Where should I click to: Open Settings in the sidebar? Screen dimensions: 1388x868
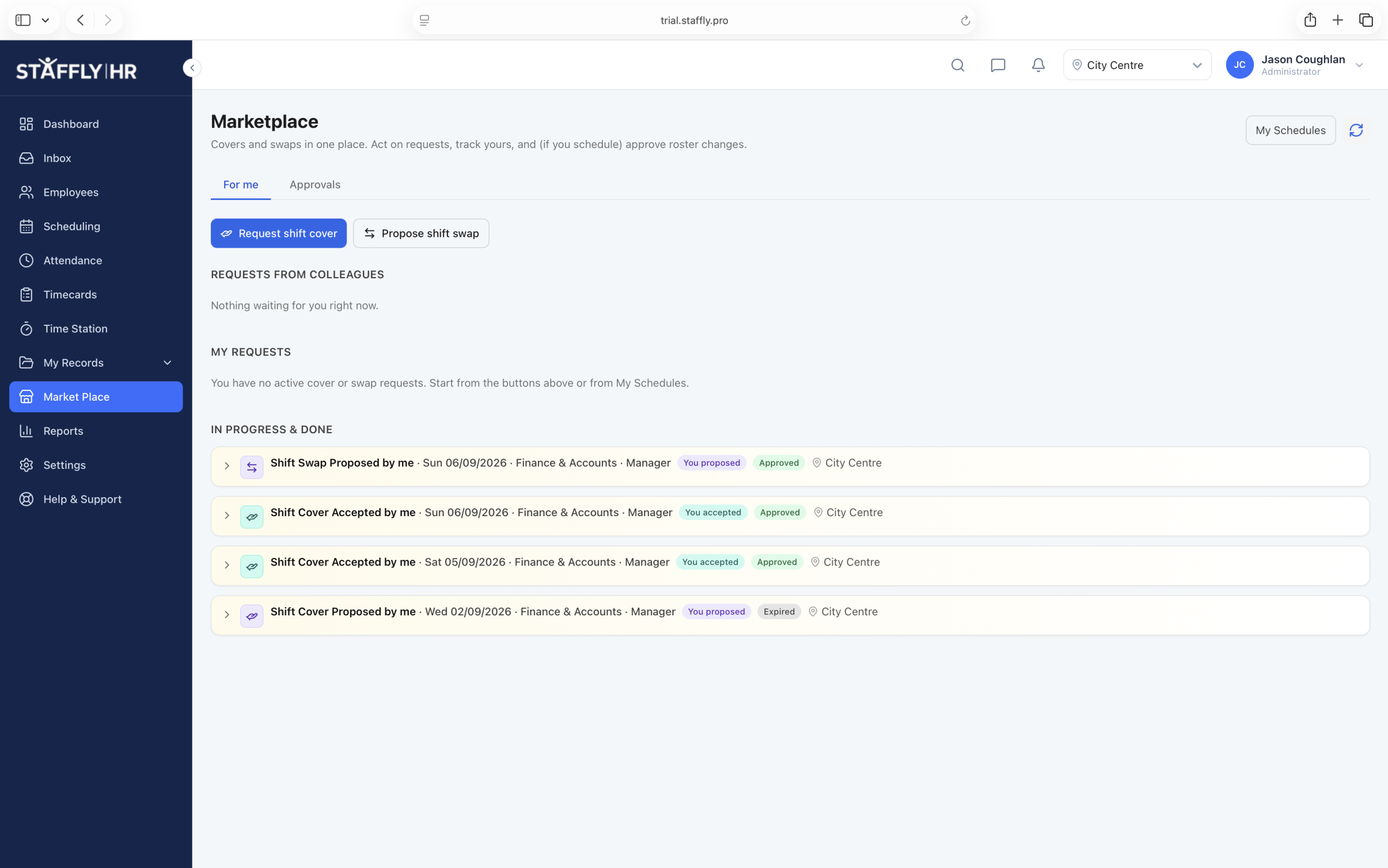click(x=96, y=465)
